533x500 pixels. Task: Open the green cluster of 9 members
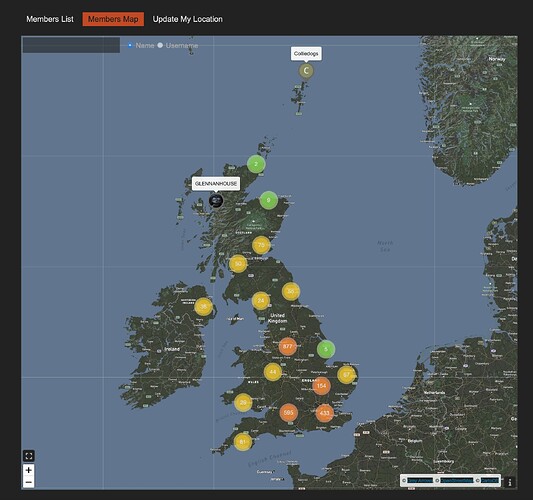269,200
